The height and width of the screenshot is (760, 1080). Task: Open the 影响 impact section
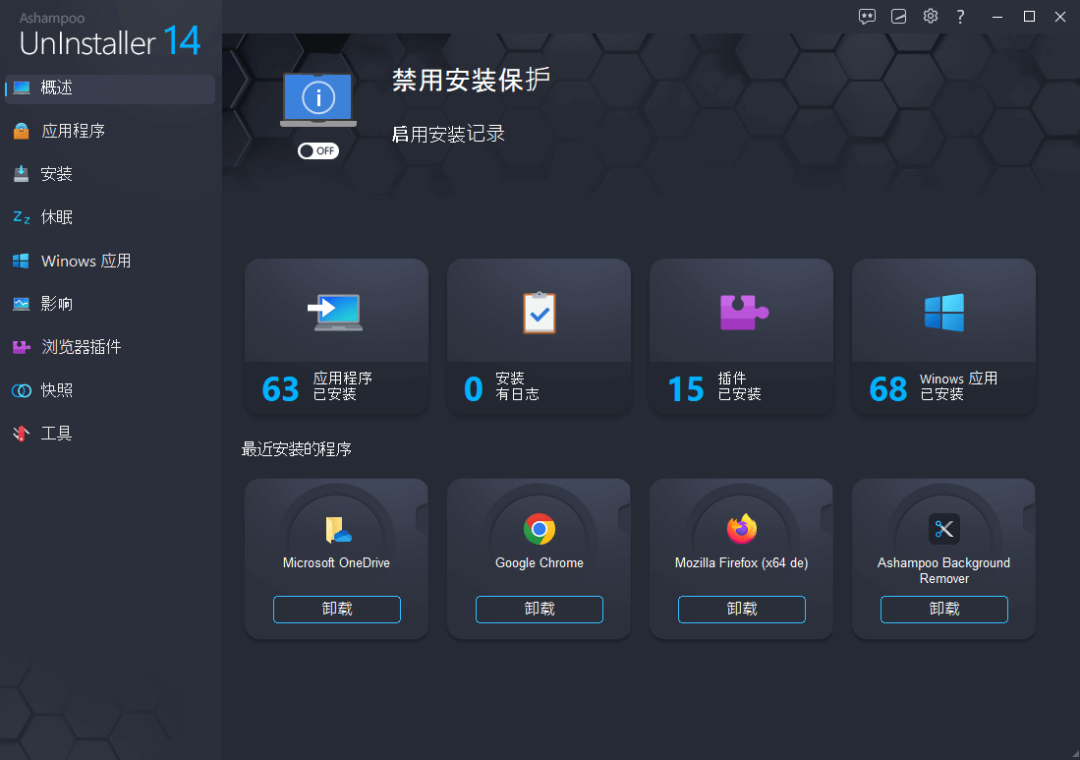coord(110,304)
